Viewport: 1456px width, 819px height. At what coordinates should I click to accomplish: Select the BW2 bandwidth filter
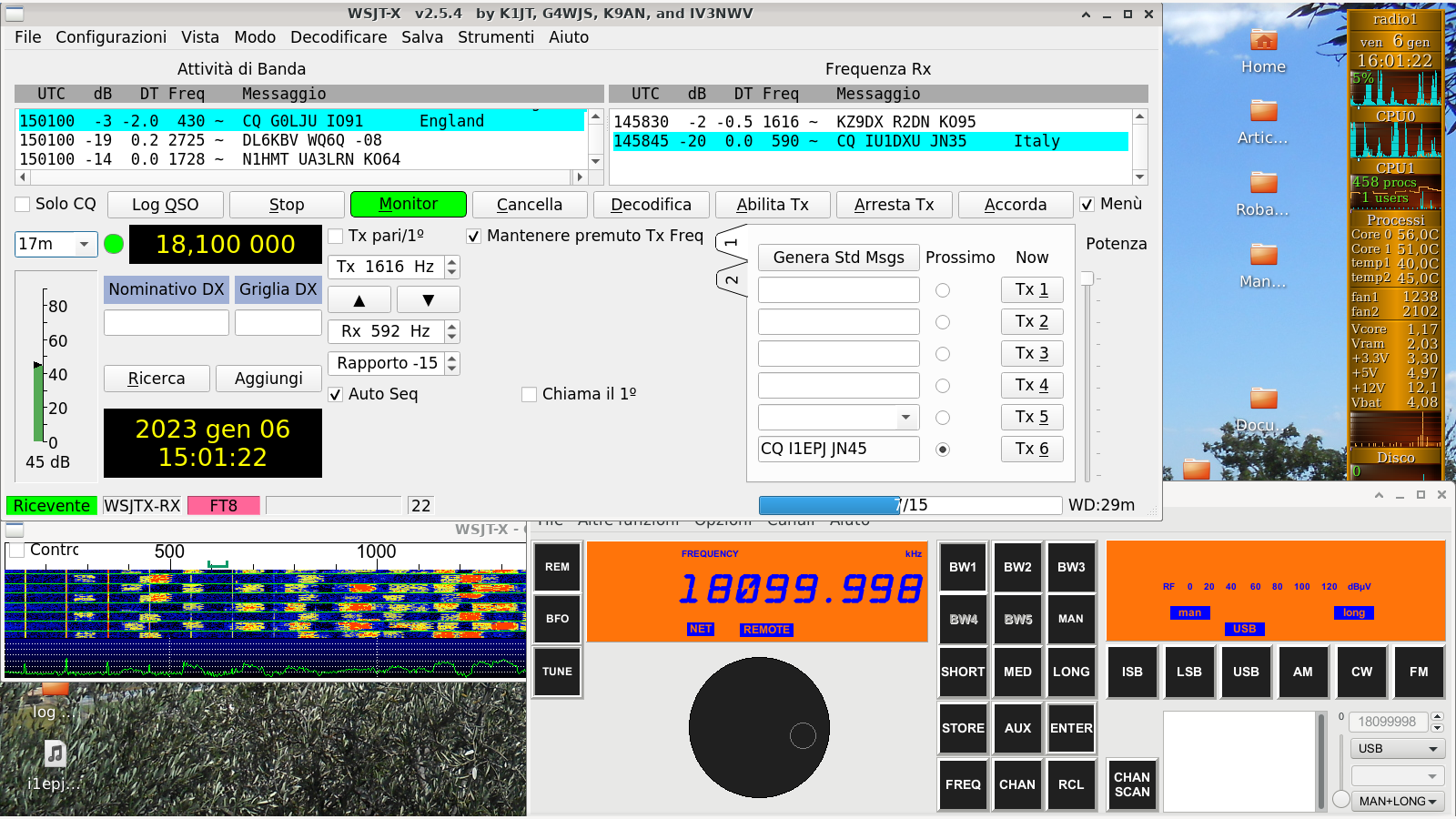click(x=1017, y=567)
